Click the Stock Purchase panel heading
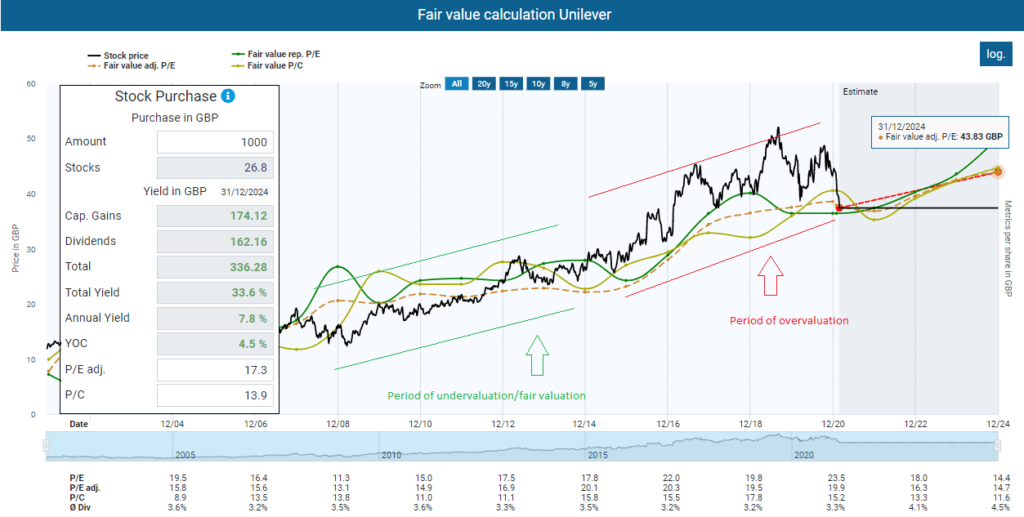The width and height of the screenshot is (1024, 517). click(165, 97)
